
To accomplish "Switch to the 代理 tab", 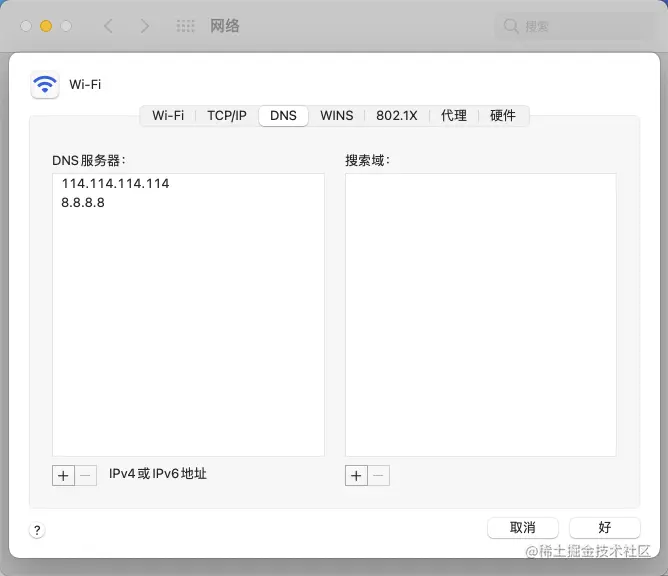I will coord(454,115).
